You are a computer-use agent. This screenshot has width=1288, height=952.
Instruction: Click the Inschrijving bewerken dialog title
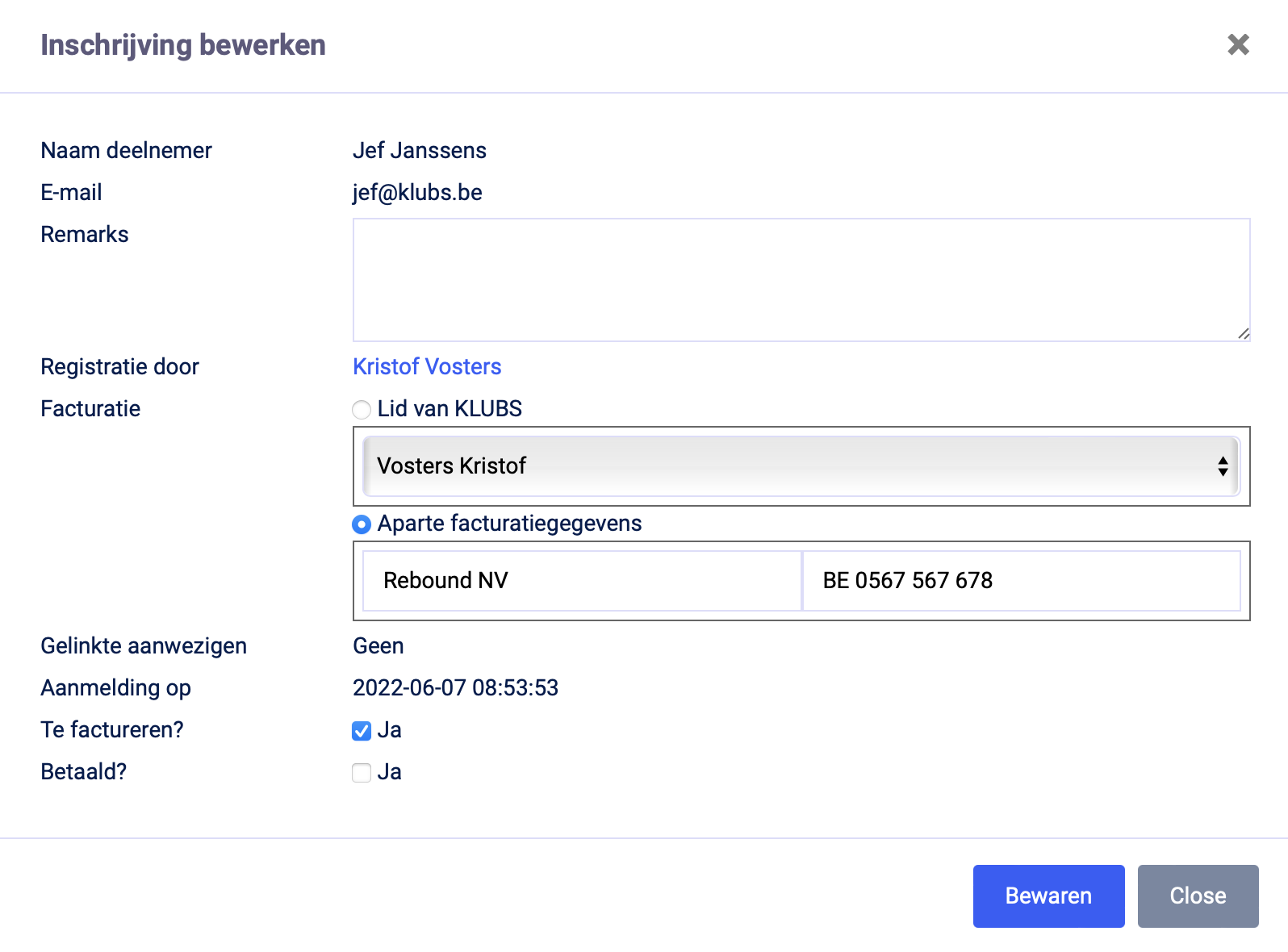(183, 45)
